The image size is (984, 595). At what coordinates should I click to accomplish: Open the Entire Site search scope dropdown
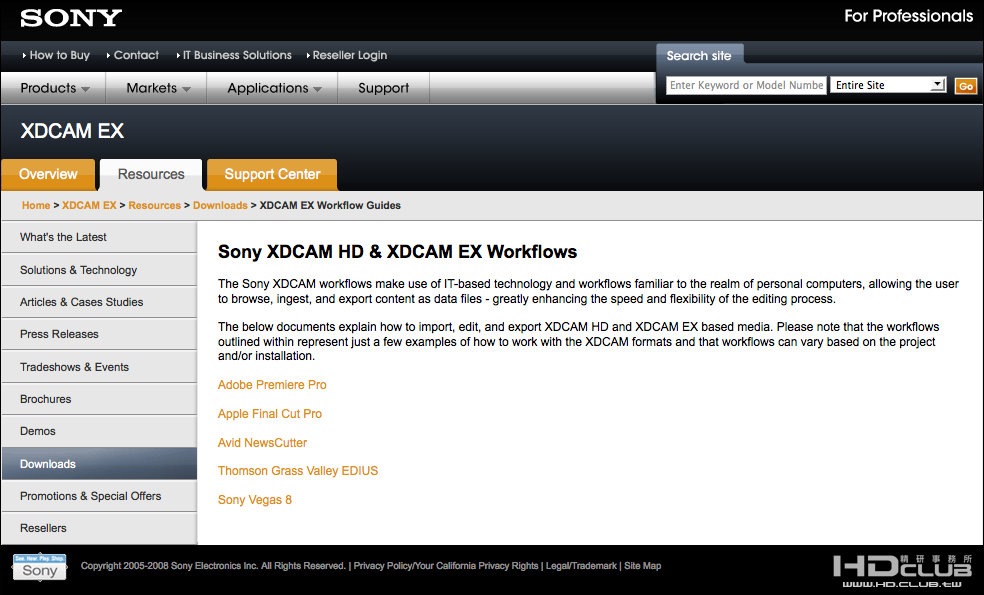[888, 85]
